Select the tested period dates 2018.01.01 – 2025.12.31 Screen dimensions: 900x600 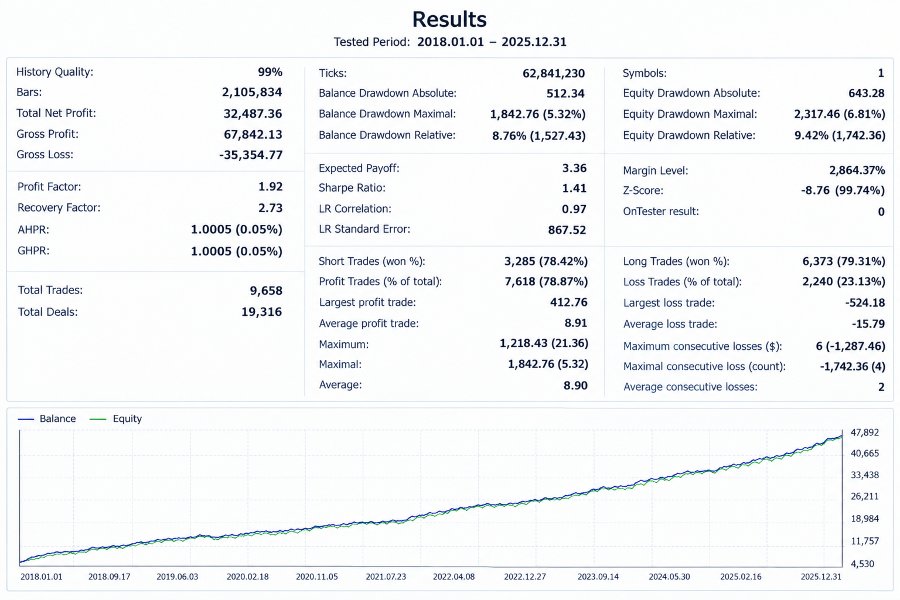pyautogui.click(x=491, y=42)
